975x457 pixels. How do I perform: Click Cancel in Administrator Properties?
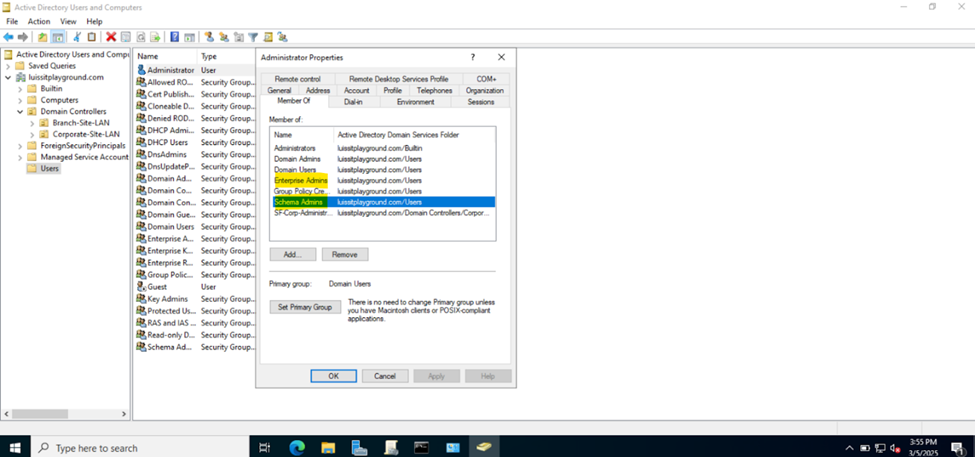(x=385, y=376)
